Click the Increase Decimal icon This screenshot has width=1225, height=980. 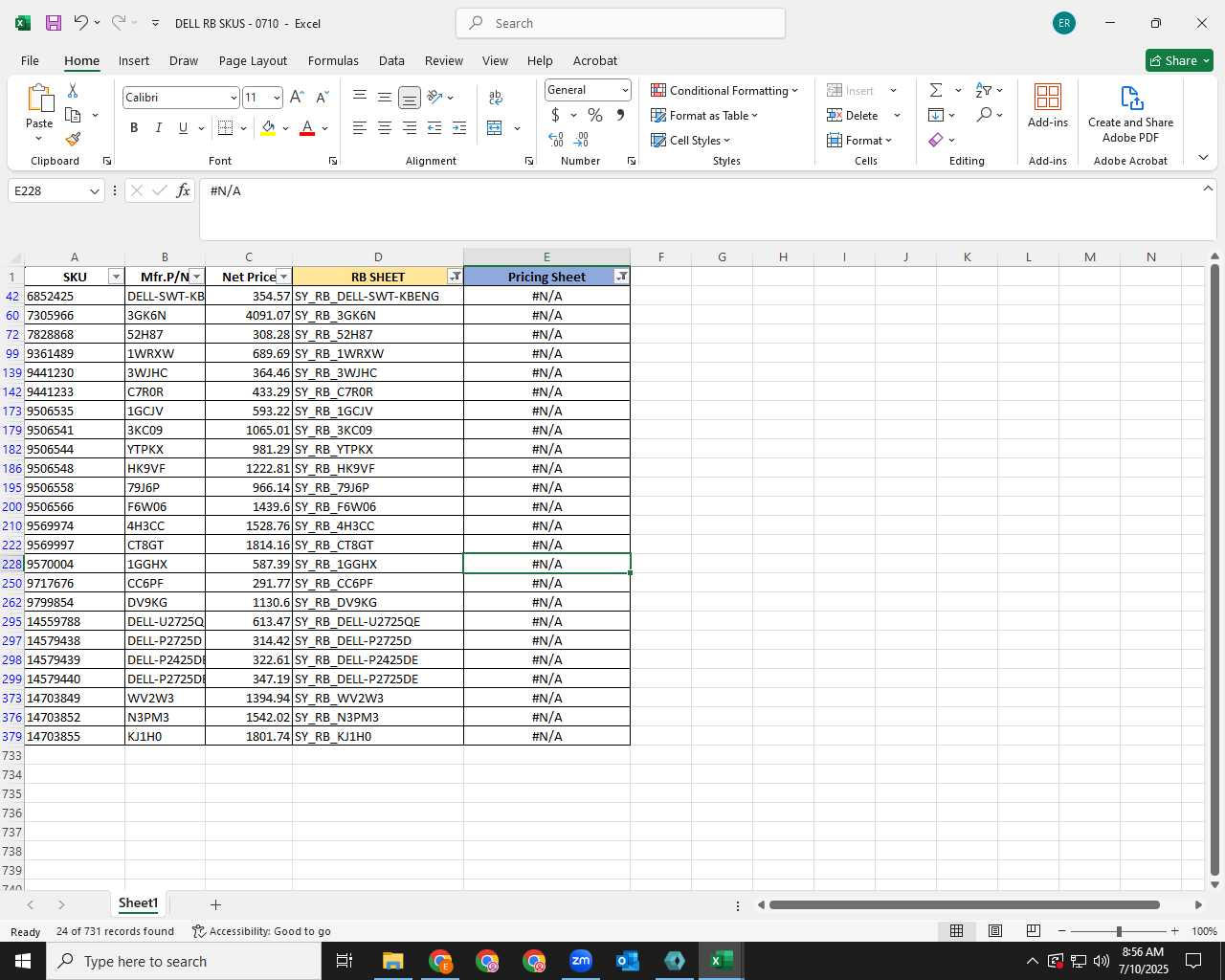point(556,140)
